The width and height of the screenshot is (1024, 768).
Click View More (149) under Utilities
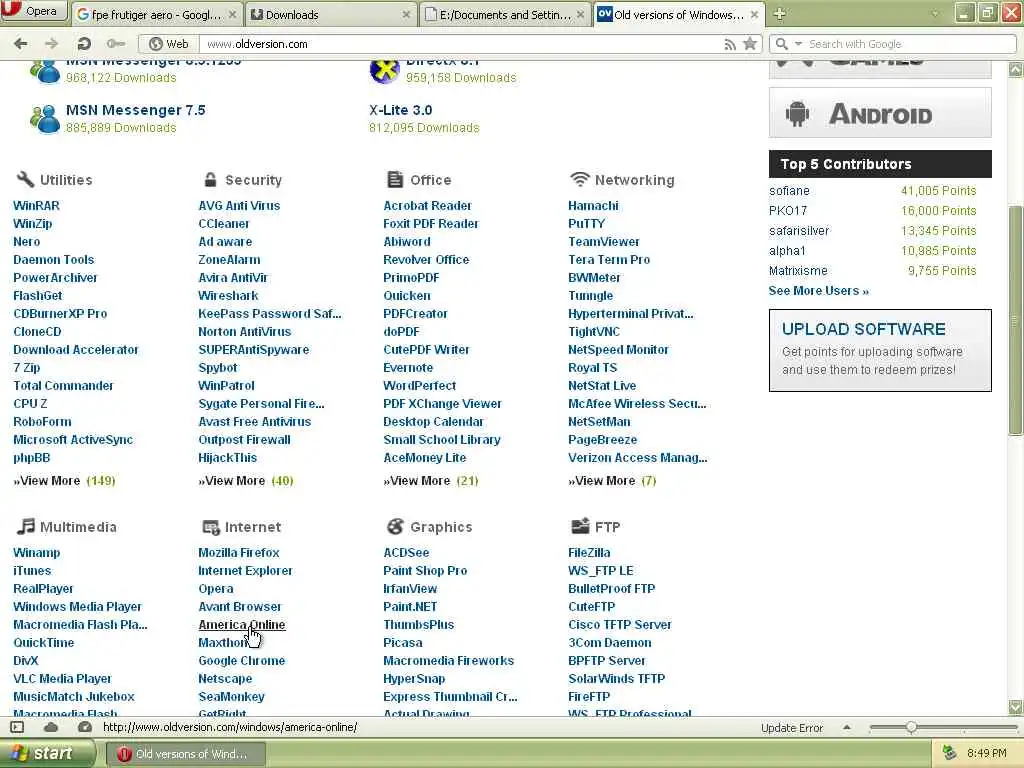64,481
